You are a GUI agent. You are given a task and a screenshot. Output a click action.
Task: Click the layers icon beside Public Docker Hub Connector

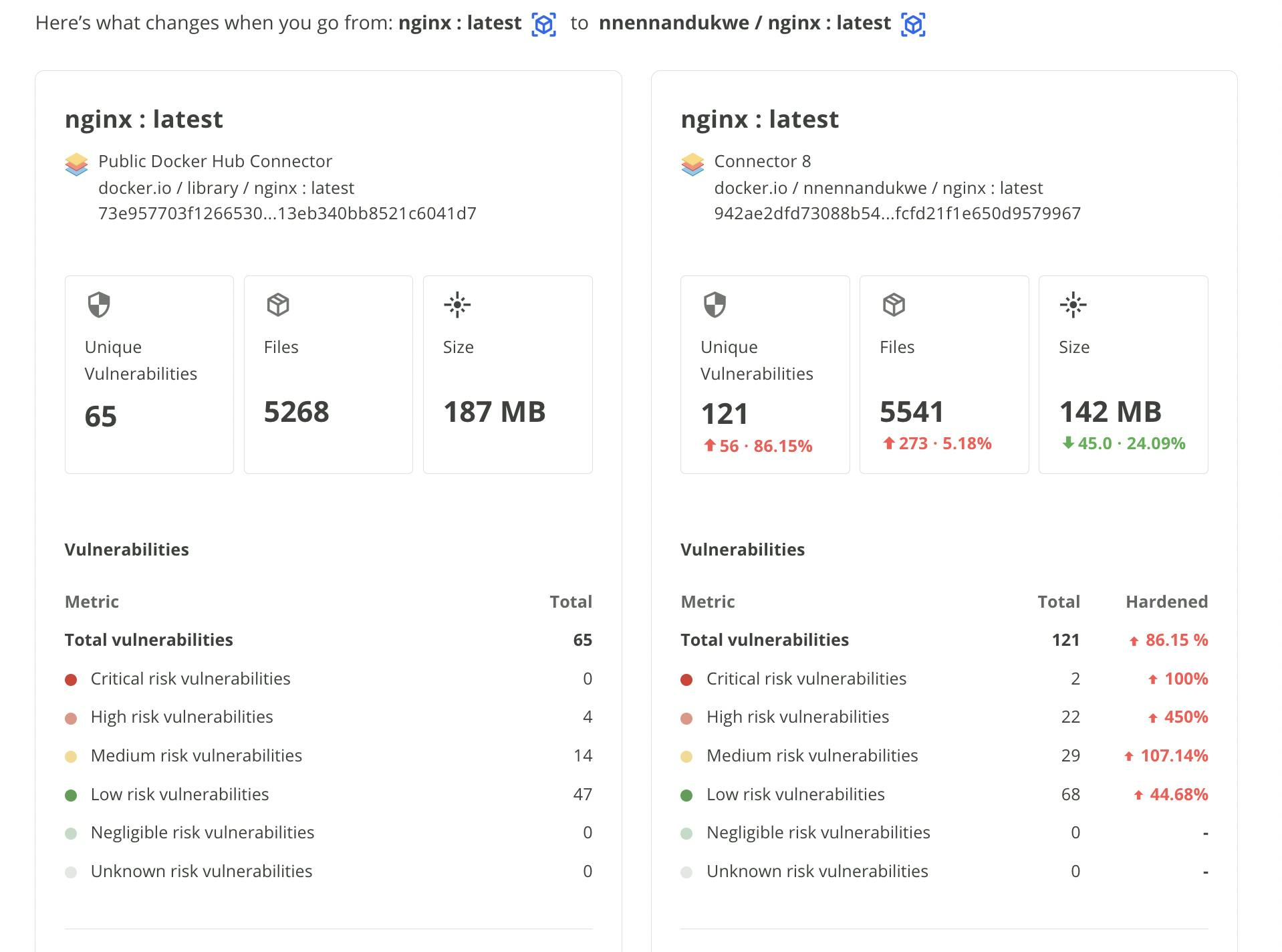[x=77, y=164]
